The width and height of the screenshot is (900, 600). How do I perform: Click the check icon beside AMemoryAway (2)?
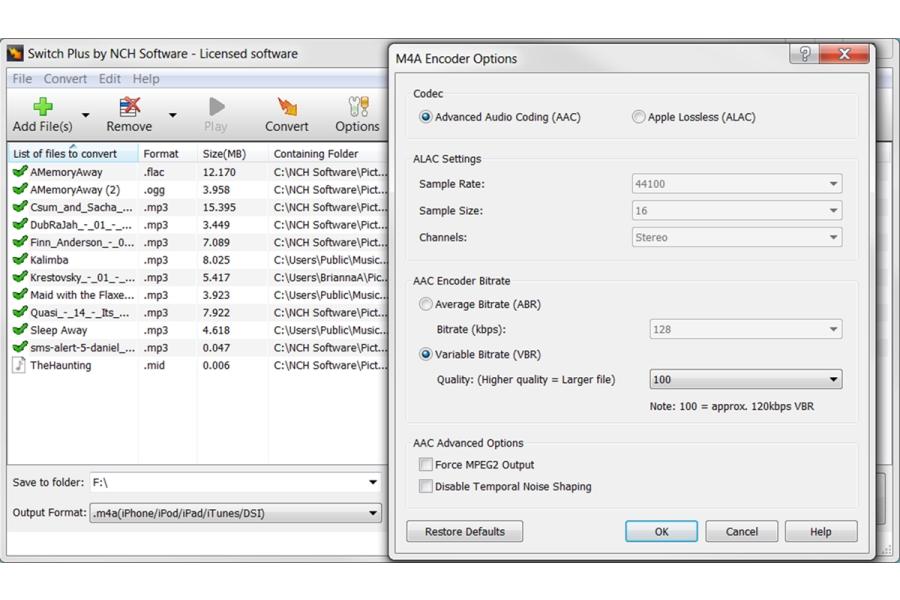click(20, 189)
